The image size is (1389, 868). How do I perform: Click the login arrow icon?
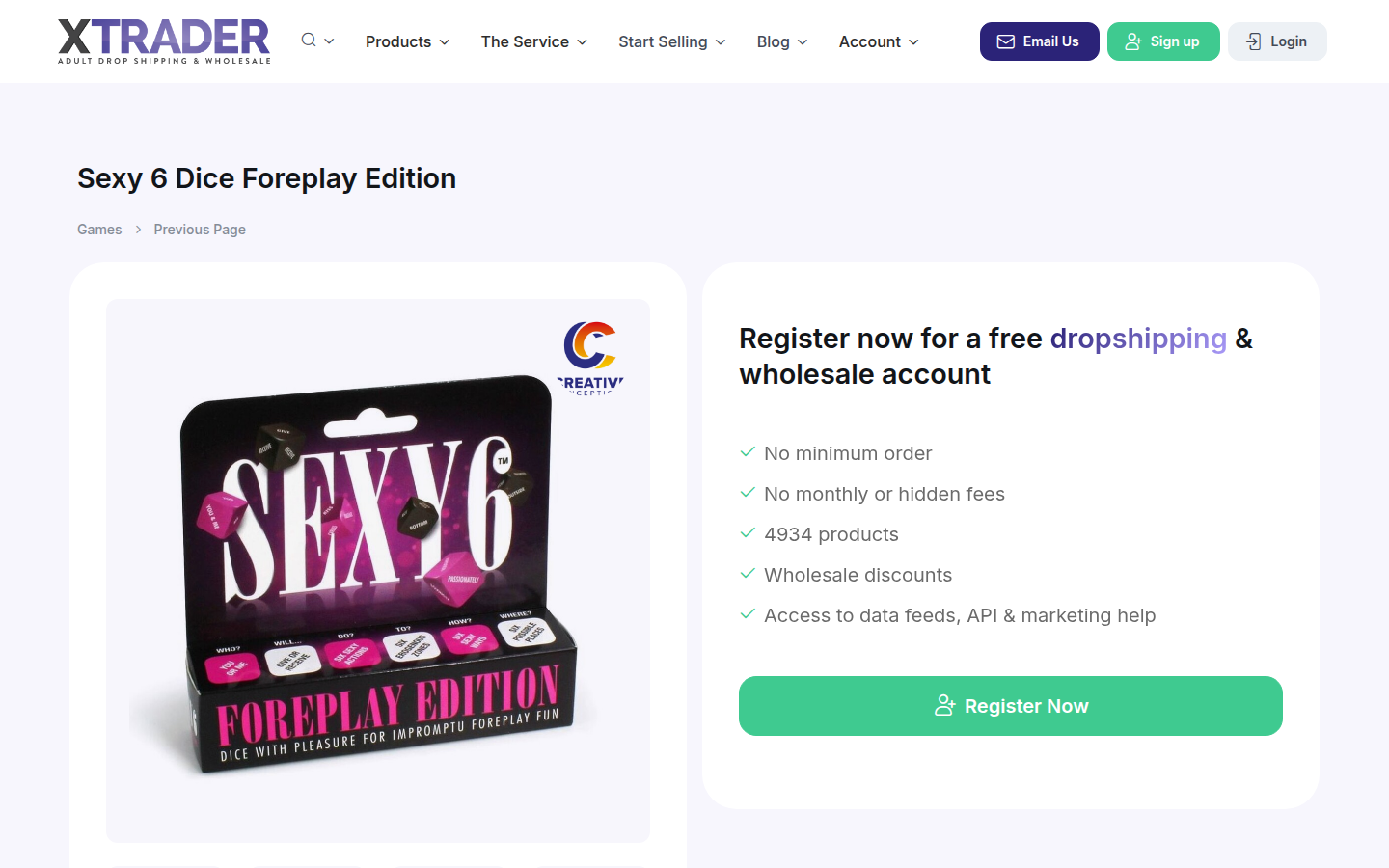[x=1253, y=41]
